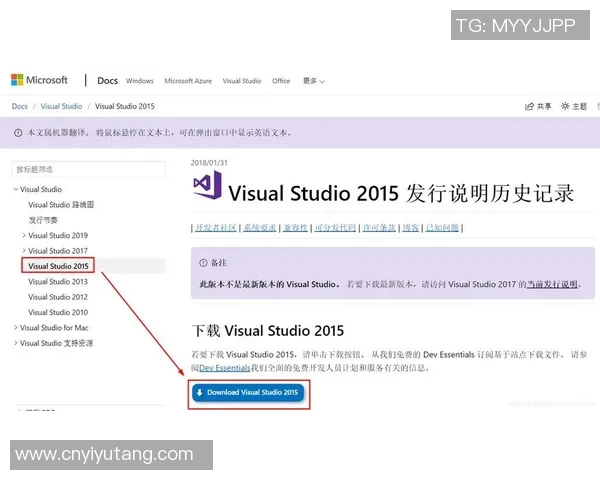Open the Office header menu item

tap(281, 81)
